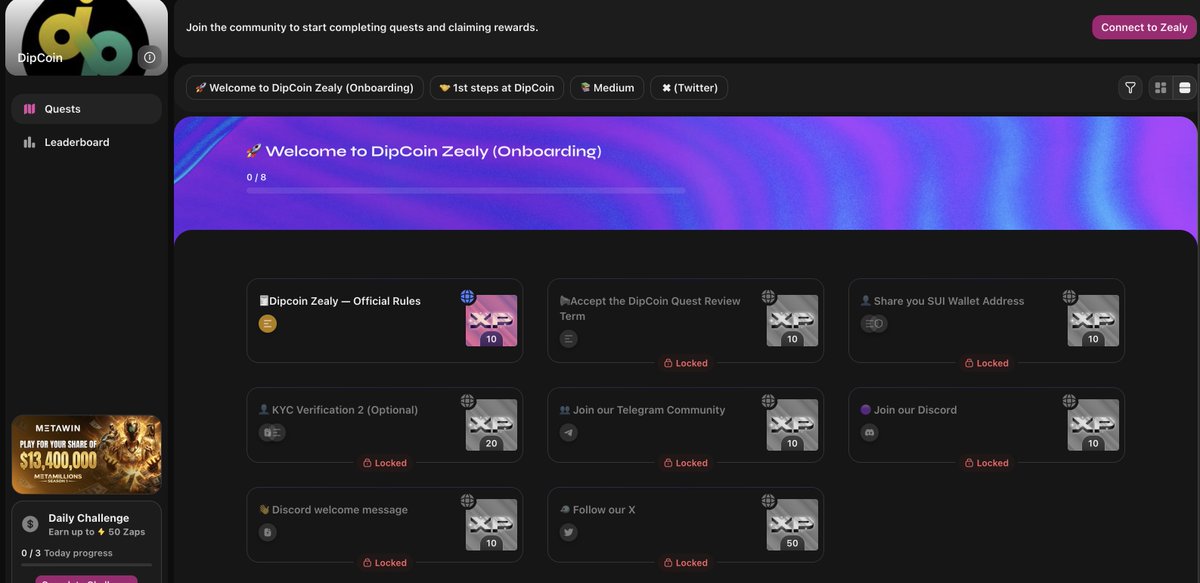The width and height of the screenshot is (1200, 583).
Task: Click the Twitter bird icon under Follow our X
Action: tap(569, 533)
